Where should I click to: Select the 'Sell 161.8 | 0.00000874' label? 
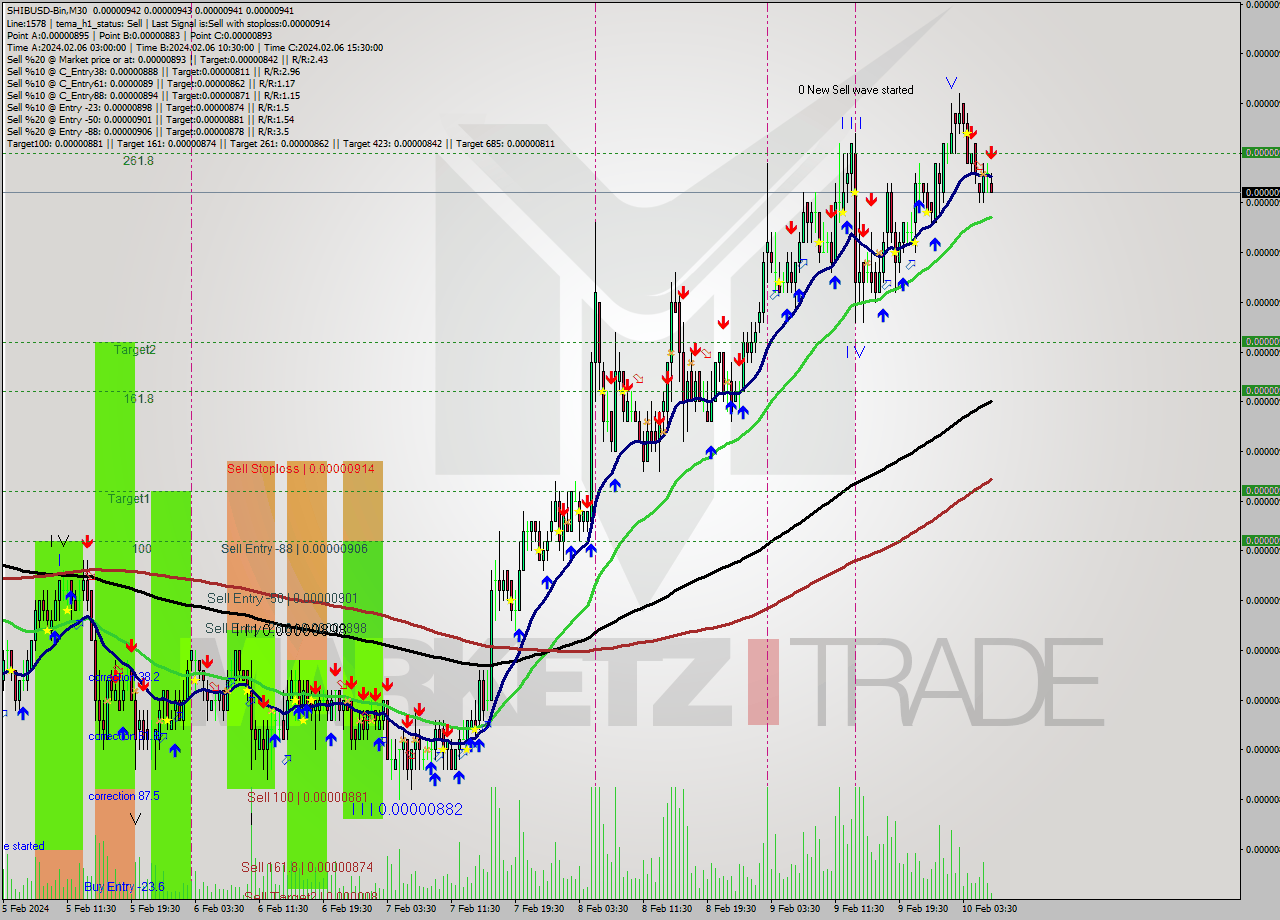(x=306, y=867)
